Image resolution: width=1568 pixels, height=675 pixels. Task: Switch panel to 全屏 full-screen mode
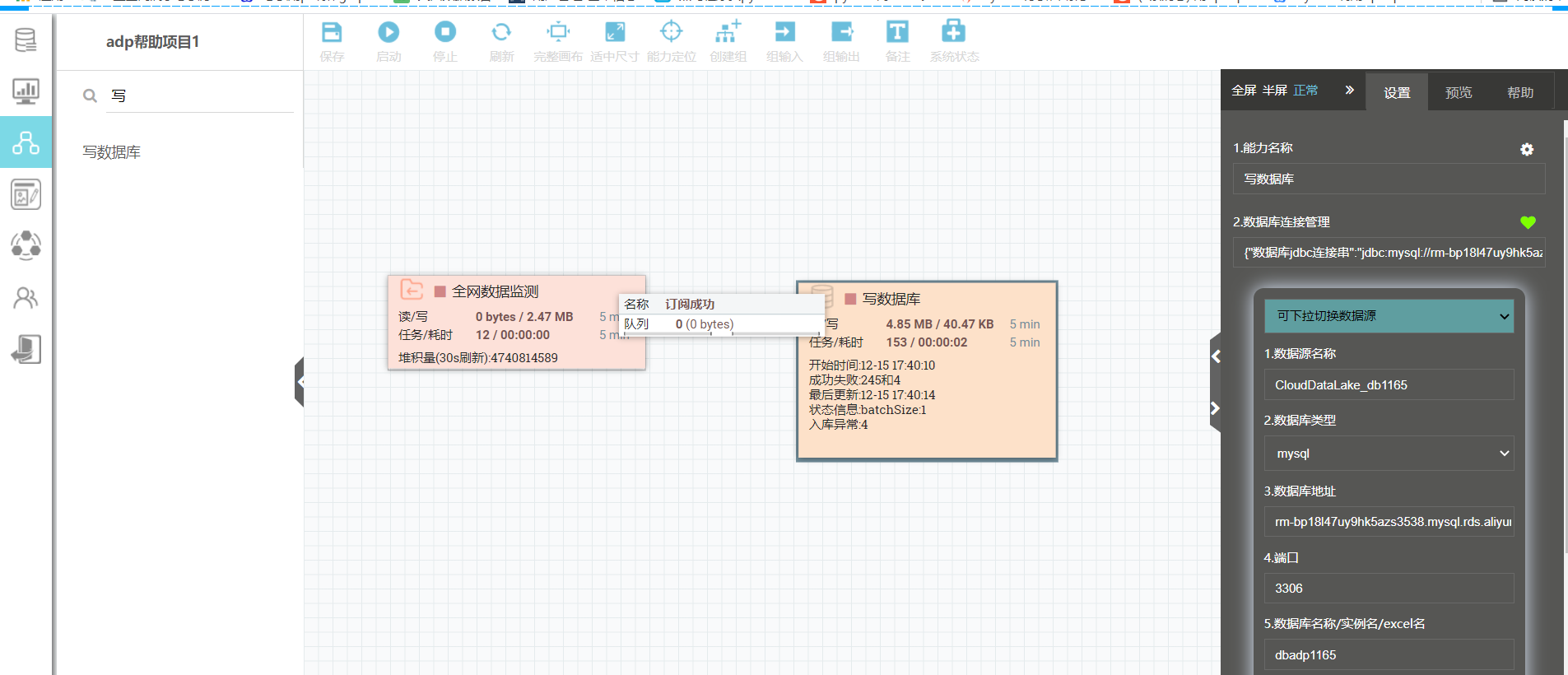1244,91
